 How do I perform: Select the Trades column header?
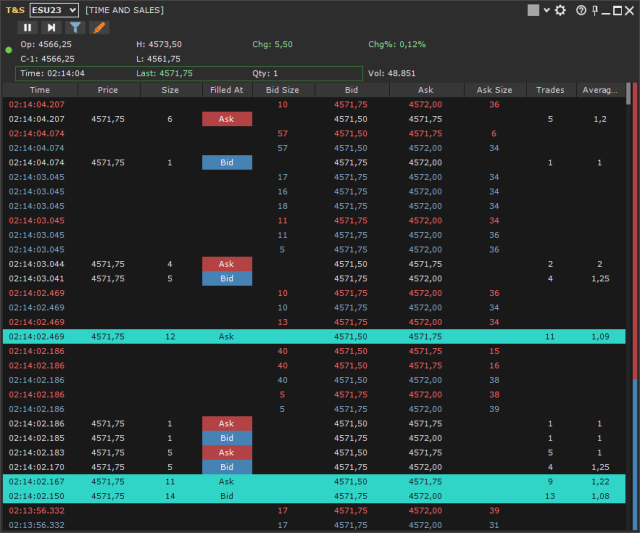pos(550,90)
